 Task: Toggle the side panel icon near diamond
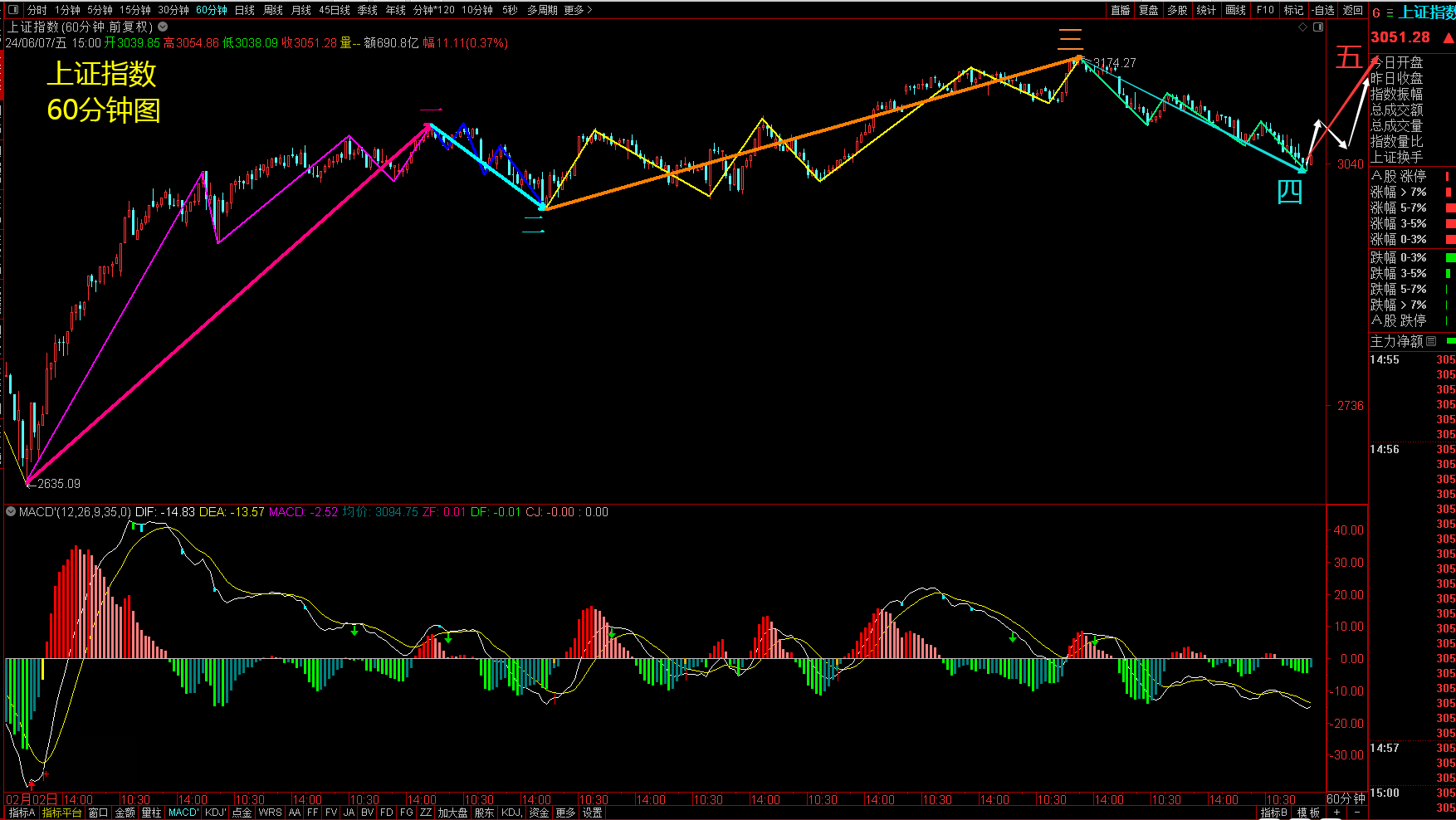coord(1317,27)
